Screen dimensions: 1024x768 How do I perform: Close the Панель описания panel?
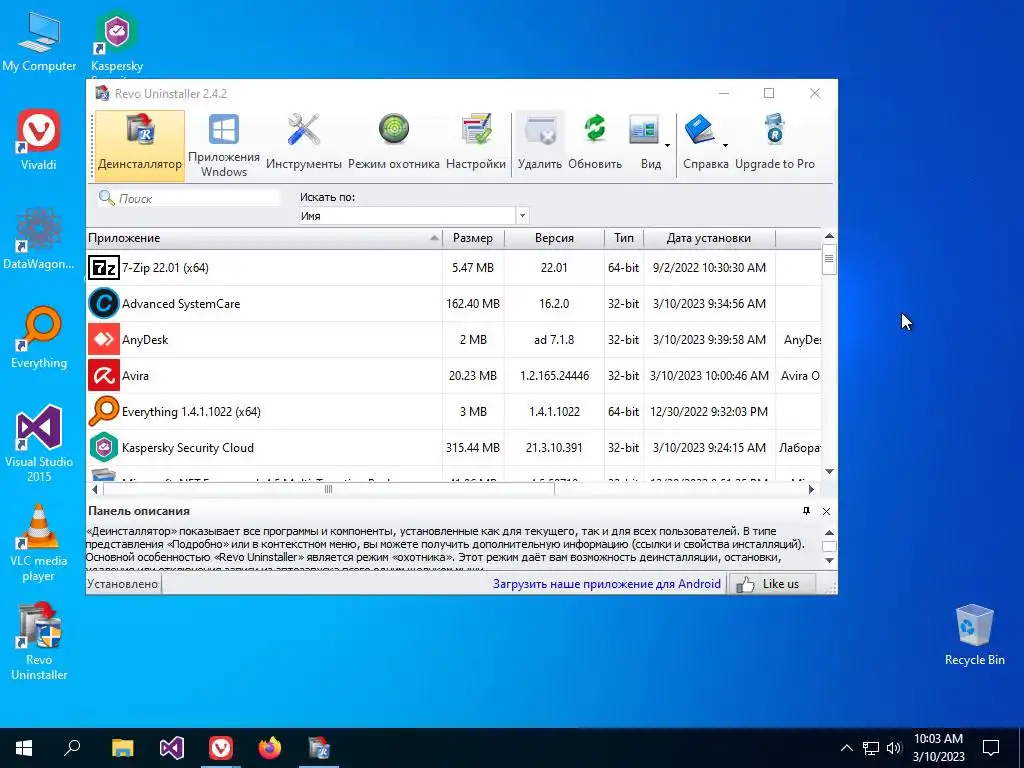[826, 511]
